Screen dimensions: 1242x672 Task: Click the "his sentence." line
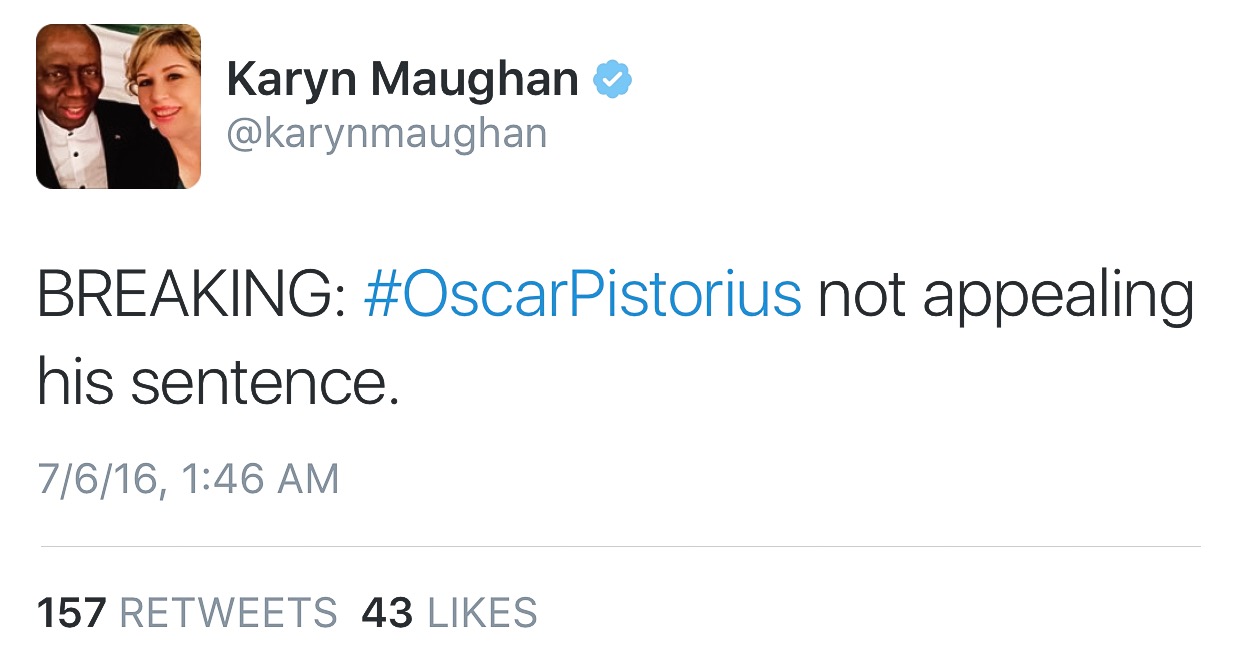coord(218,383)
